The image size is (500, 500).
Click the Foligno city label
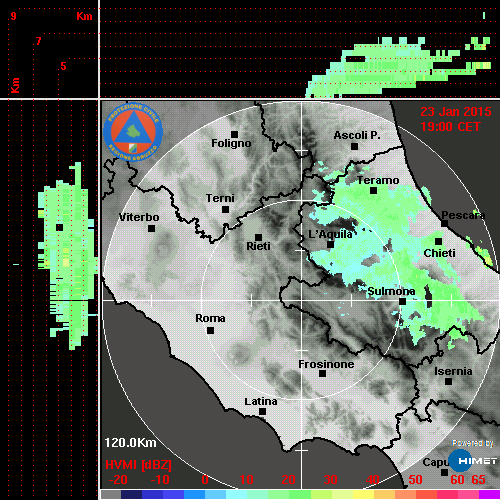pyautogui.click(x=231, y=143)
